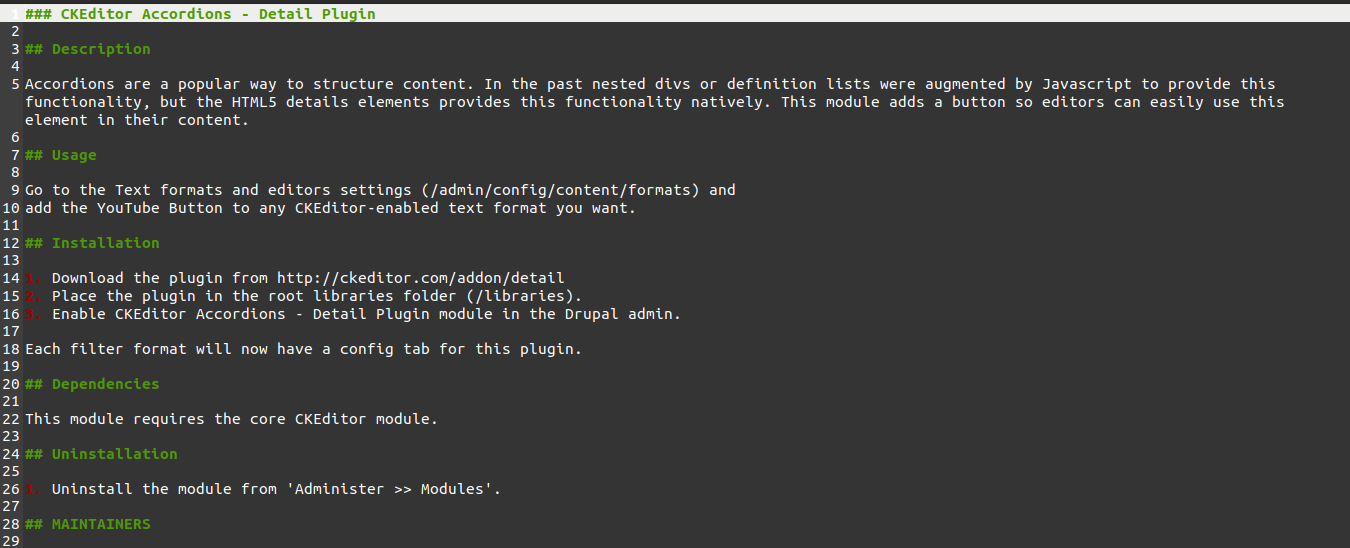Screen dimensions: 1350x548
Task: Place cursor on the Description heading
Action: point(100,49)
